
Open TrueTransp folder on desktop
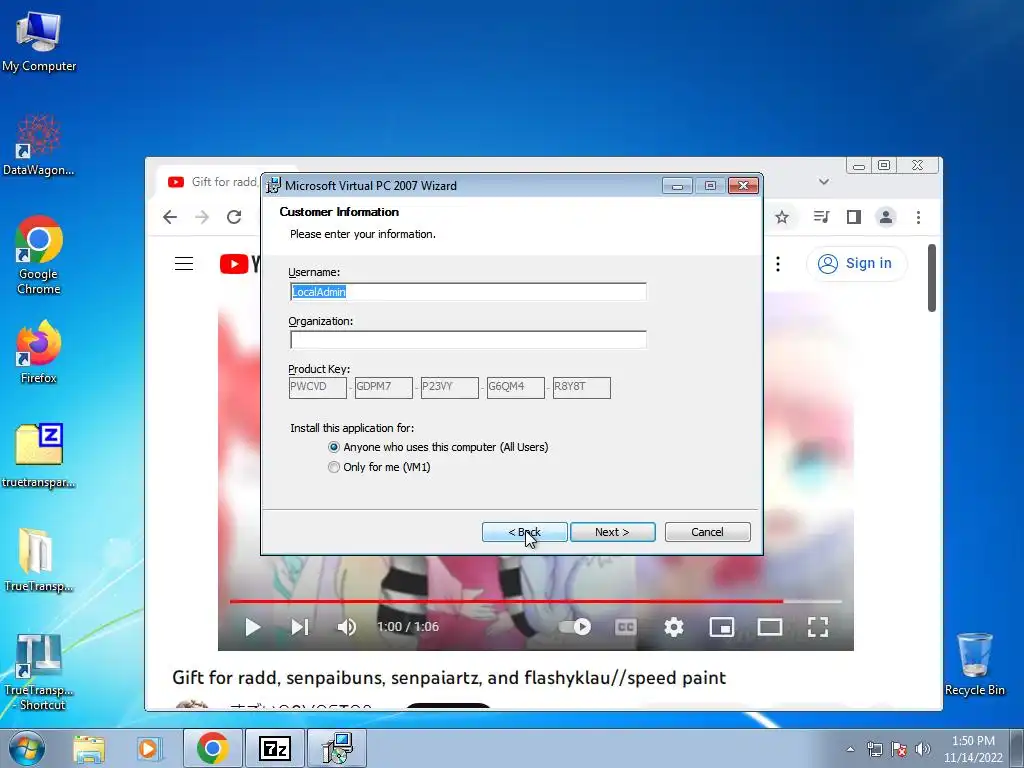(39, 560)
